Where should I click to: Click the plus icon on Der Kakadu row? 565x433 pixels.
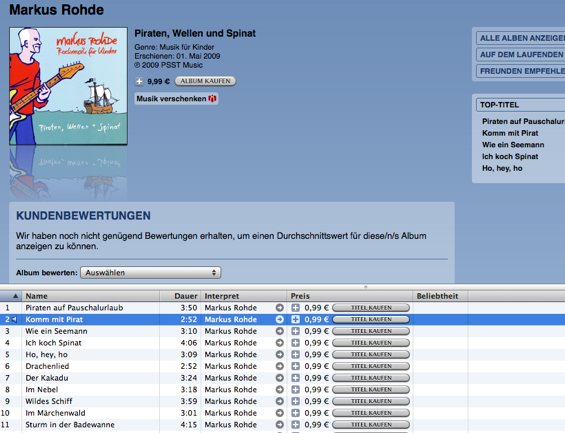click(295, 378)
